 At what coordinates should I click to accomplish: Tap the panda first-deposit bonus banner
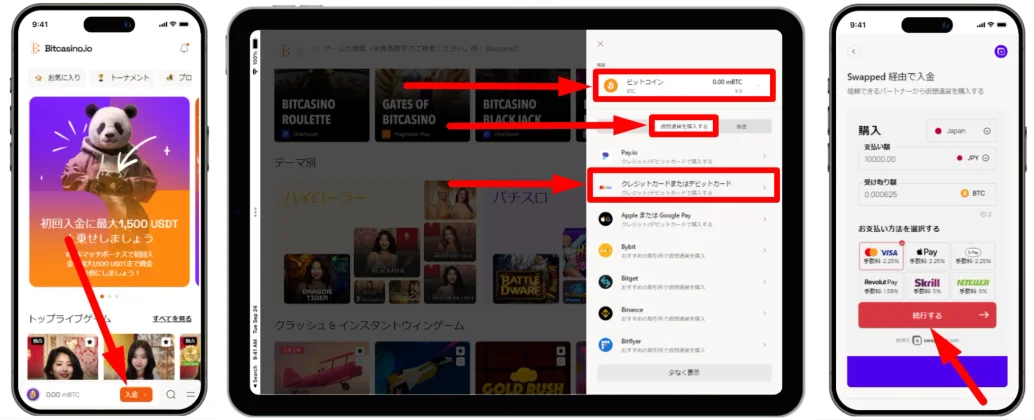pyautogui.click(x=109, y=192)
